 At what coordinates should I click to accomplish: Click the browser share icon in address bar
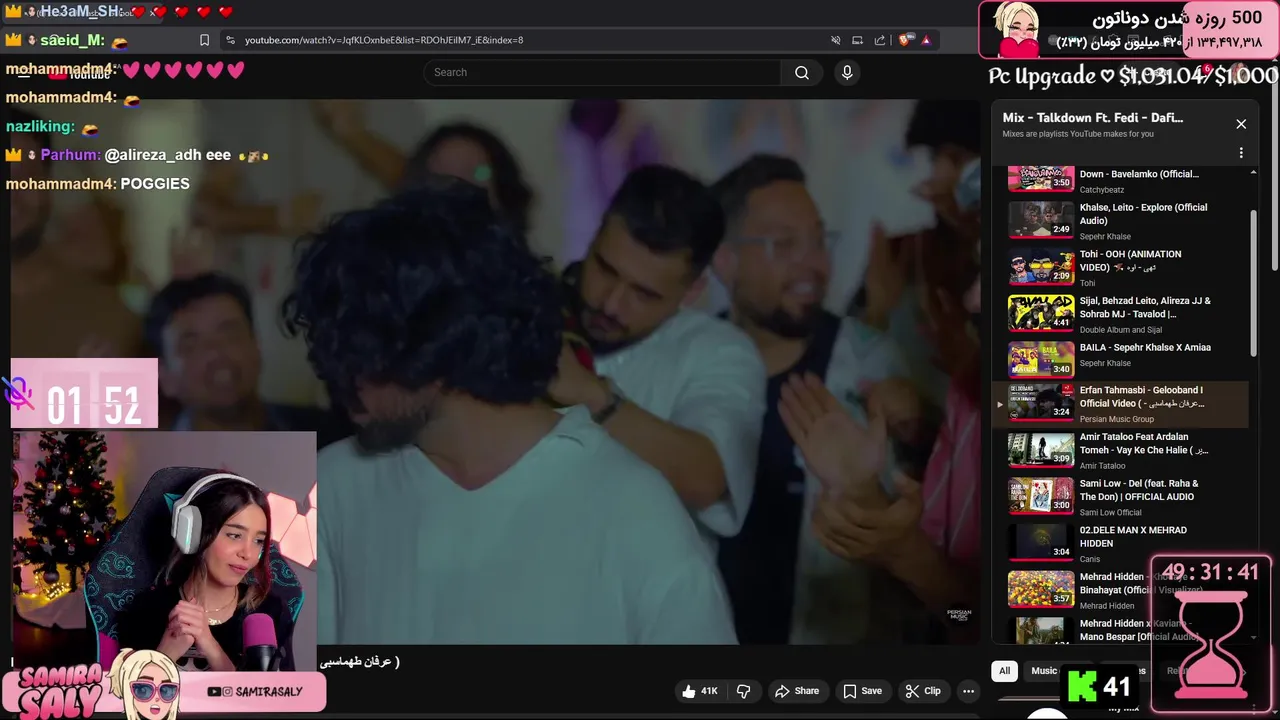pos(880,40)
